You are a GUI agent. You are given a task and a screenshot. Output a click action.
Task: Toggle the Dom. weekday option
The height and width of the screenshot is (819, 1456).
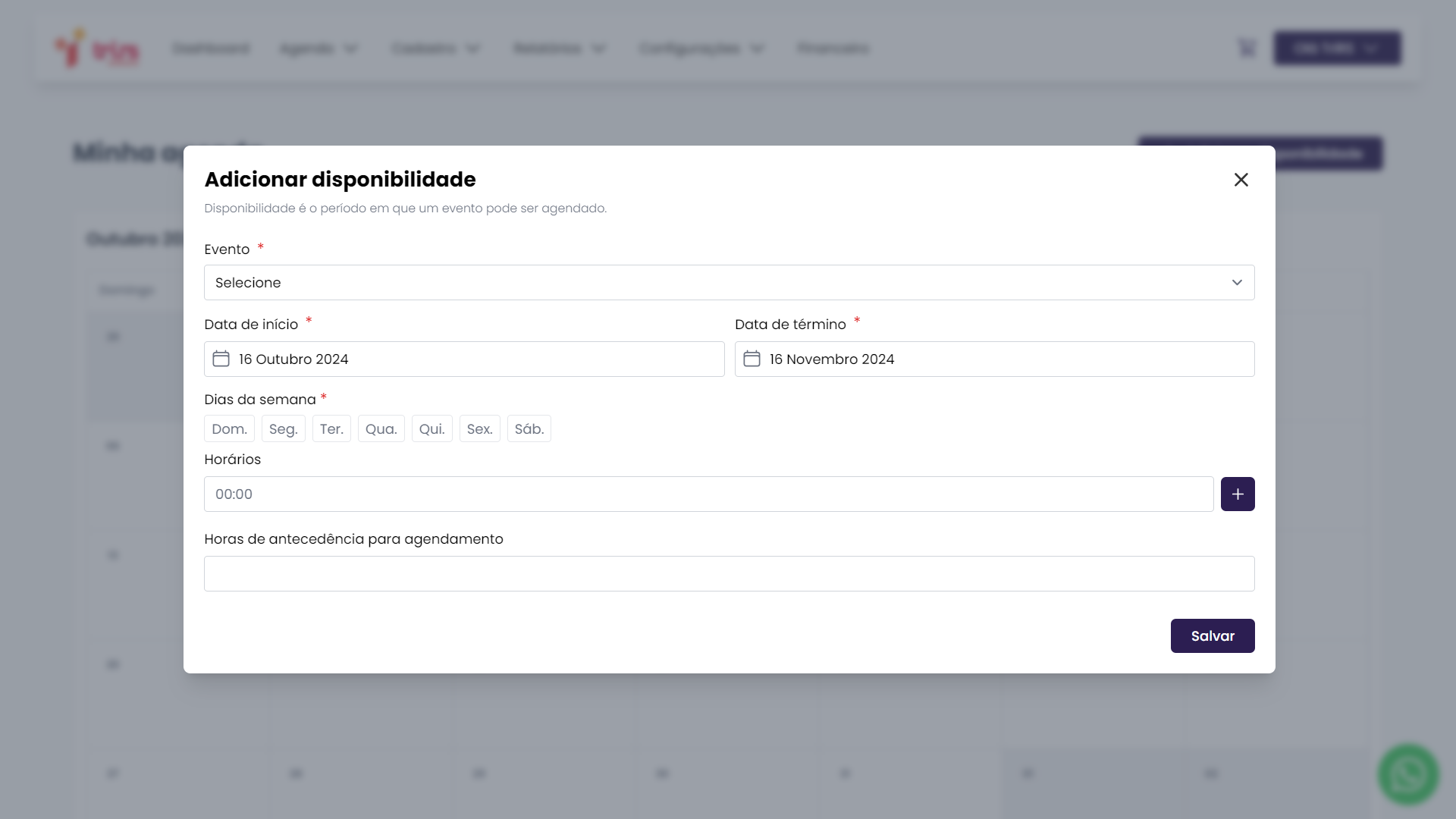click(229, 429)
